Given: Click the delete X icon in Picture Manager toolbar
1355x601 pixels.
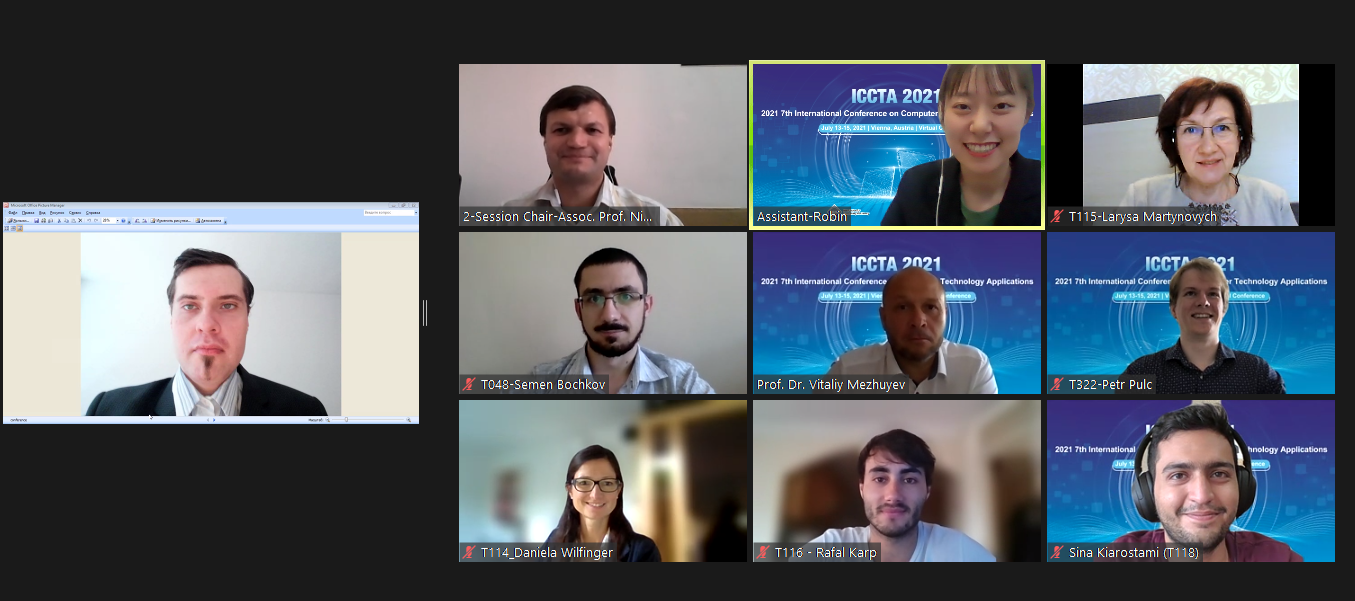Looking at the screenshot, I should (x=80, y=221).
